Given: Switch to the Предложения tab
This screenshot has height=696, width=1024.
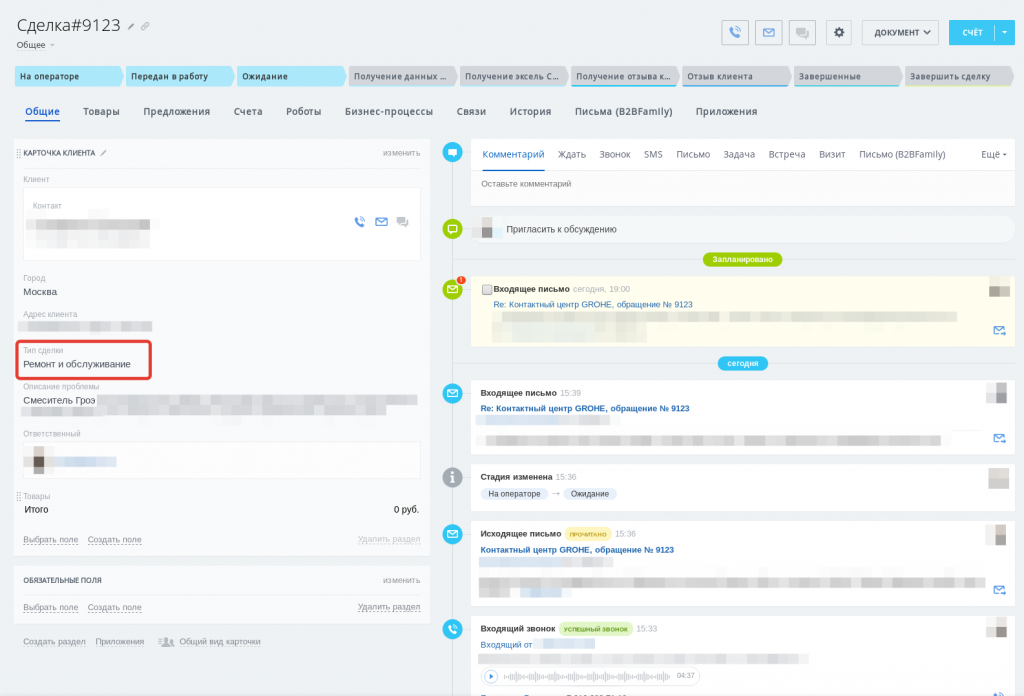Looking at the screenshot, I should point(176,112).
